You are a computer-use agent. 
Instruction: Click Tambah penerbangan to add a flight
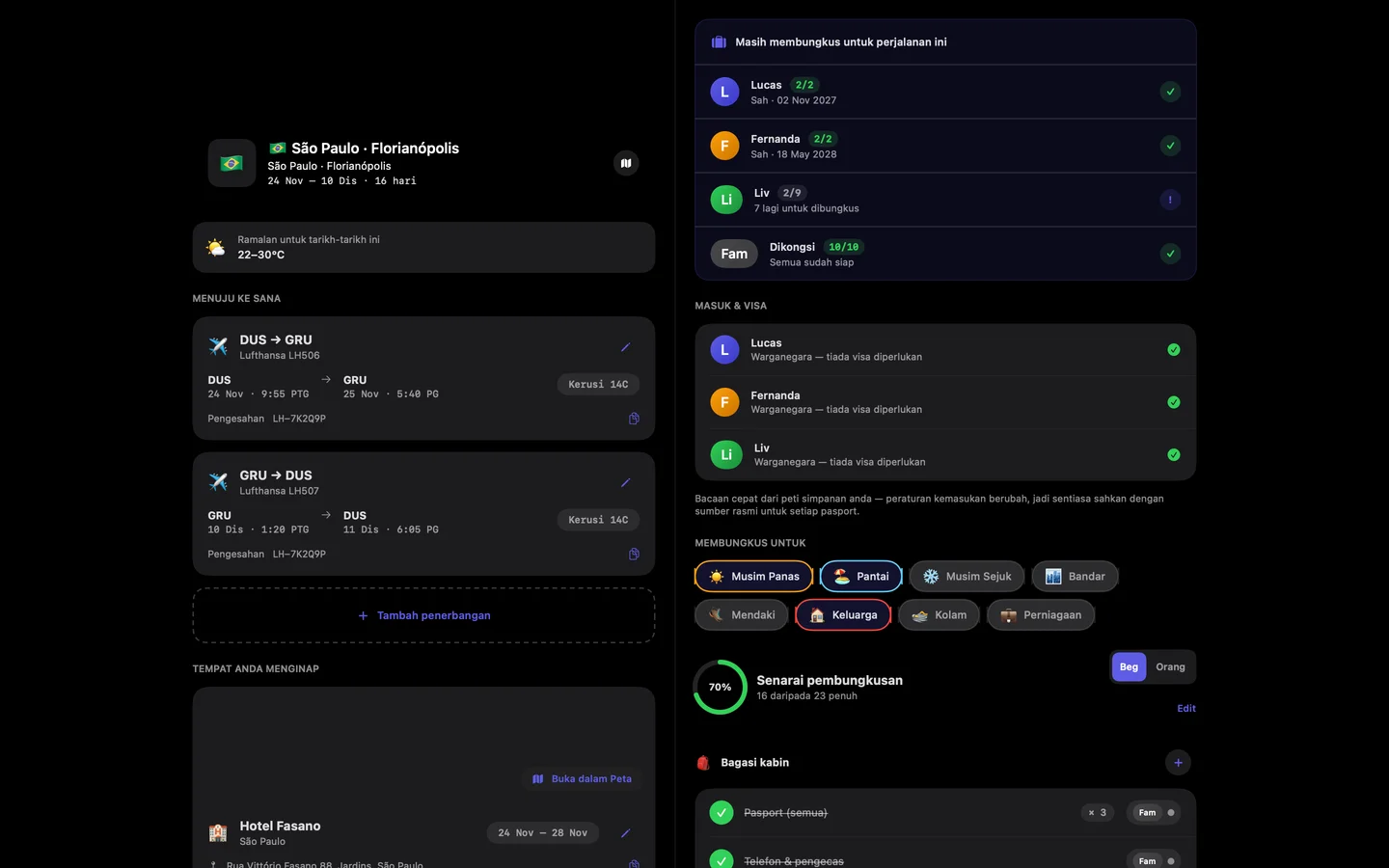pos(423,615)
